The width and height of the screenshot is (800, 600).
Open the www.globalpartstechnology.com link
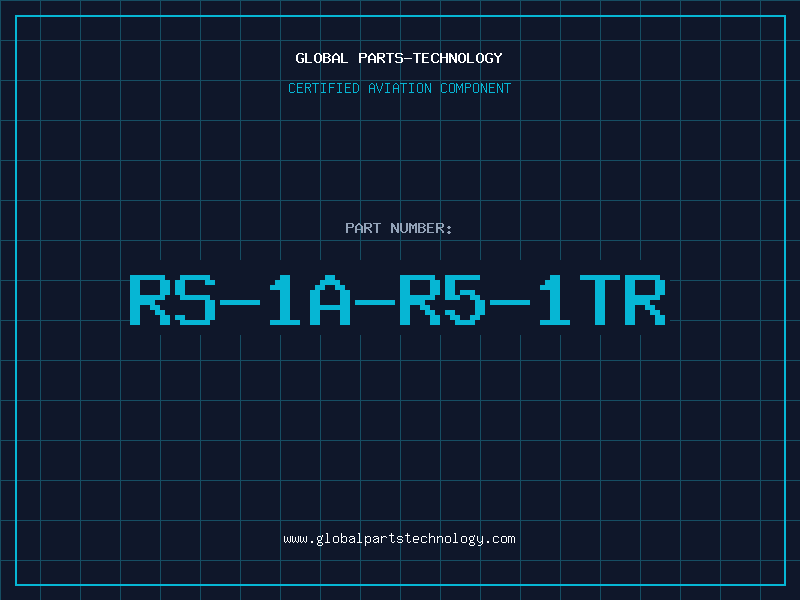[399, 539]
